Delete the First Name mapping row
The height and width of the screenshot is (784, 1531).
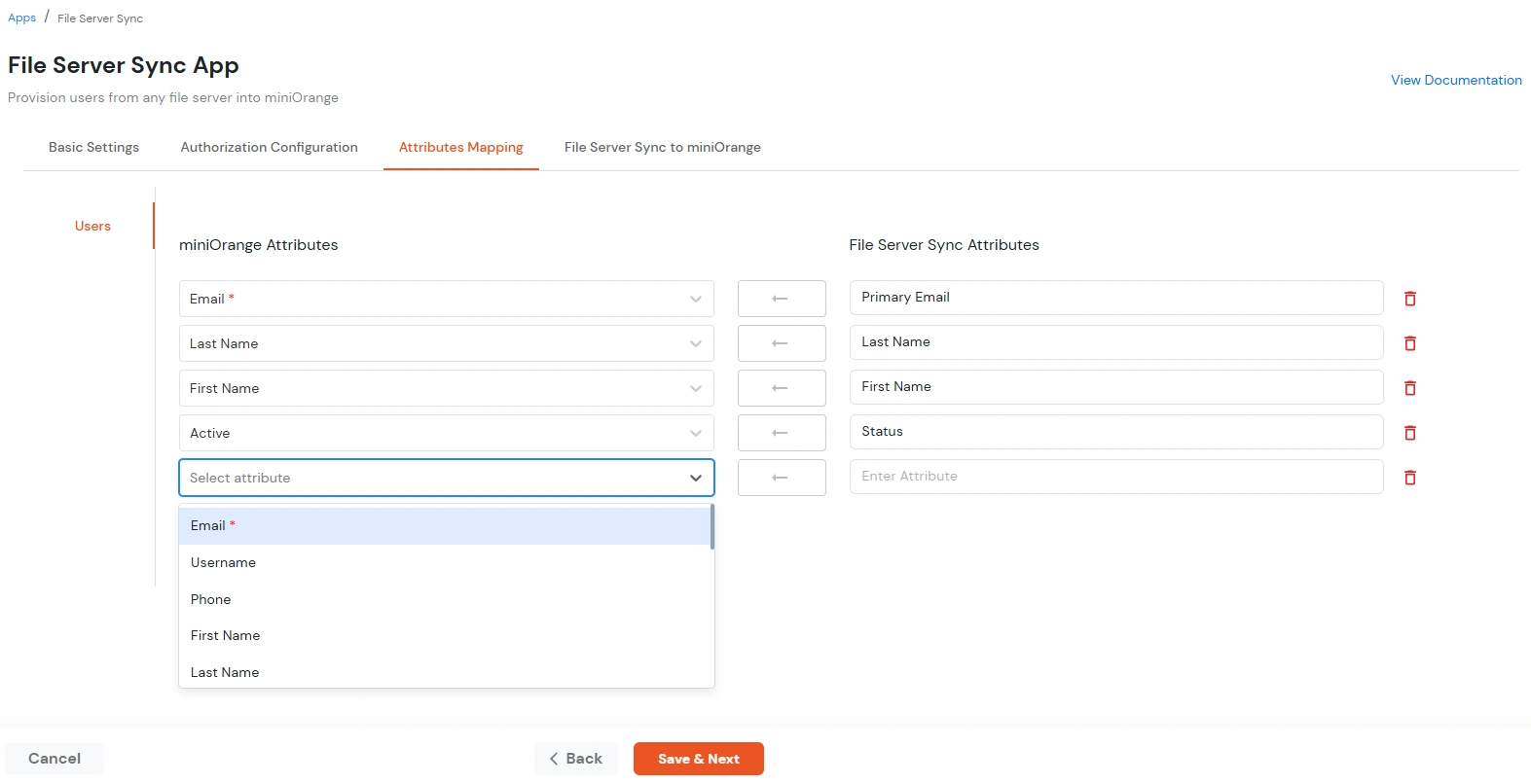click(1409, 388)
